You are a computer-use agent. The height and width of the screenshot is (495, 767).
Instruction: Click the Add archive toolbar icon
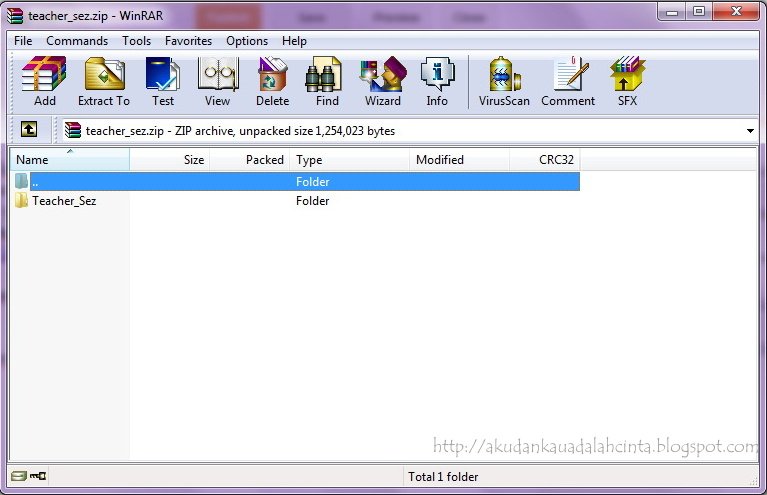click(x=44, y=81)
